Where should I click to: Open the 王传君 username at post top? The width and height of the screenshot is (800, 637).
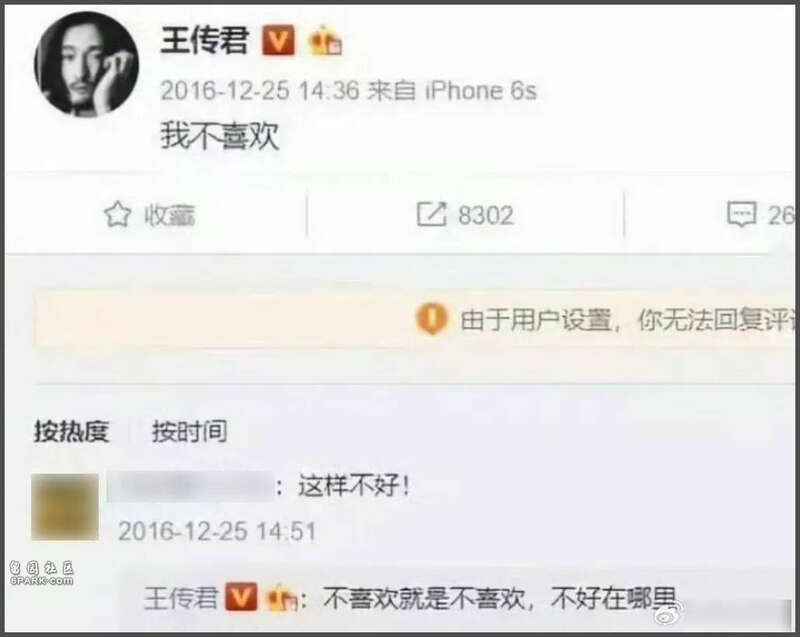click(205, 41)
